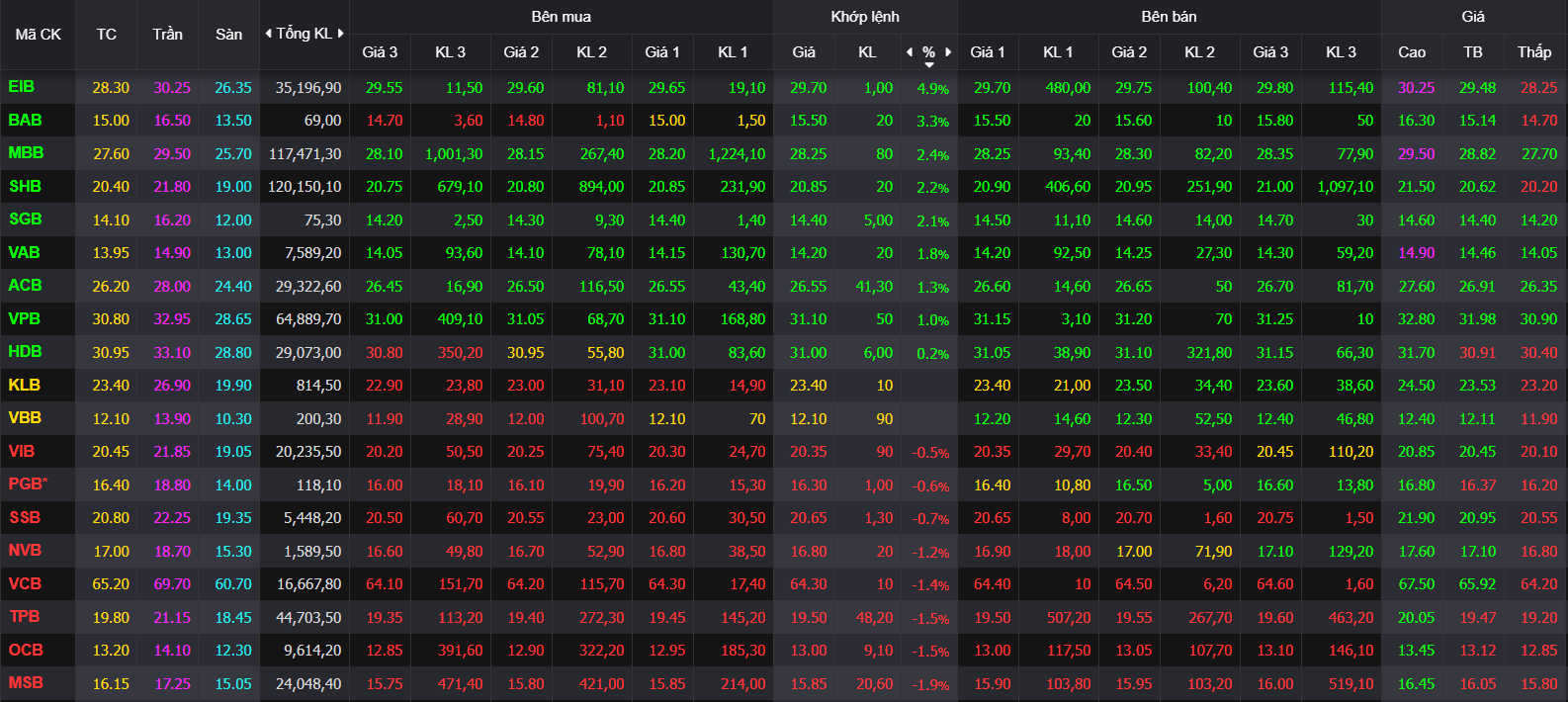The image size is (1568, 702).
Task: Click the Bên bán group header
Action: point(1170,17)
